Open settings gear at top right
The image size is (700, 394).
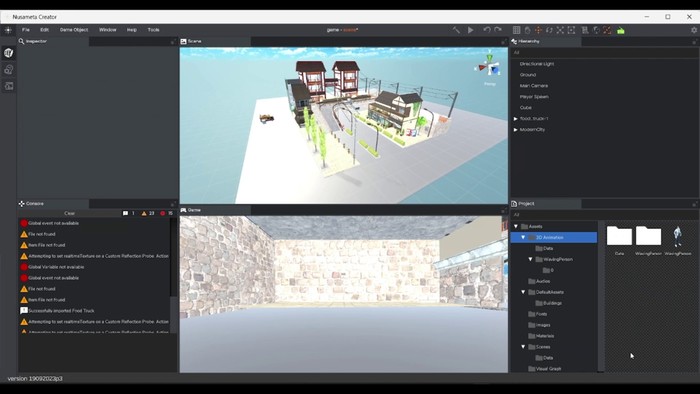point(694,30)
